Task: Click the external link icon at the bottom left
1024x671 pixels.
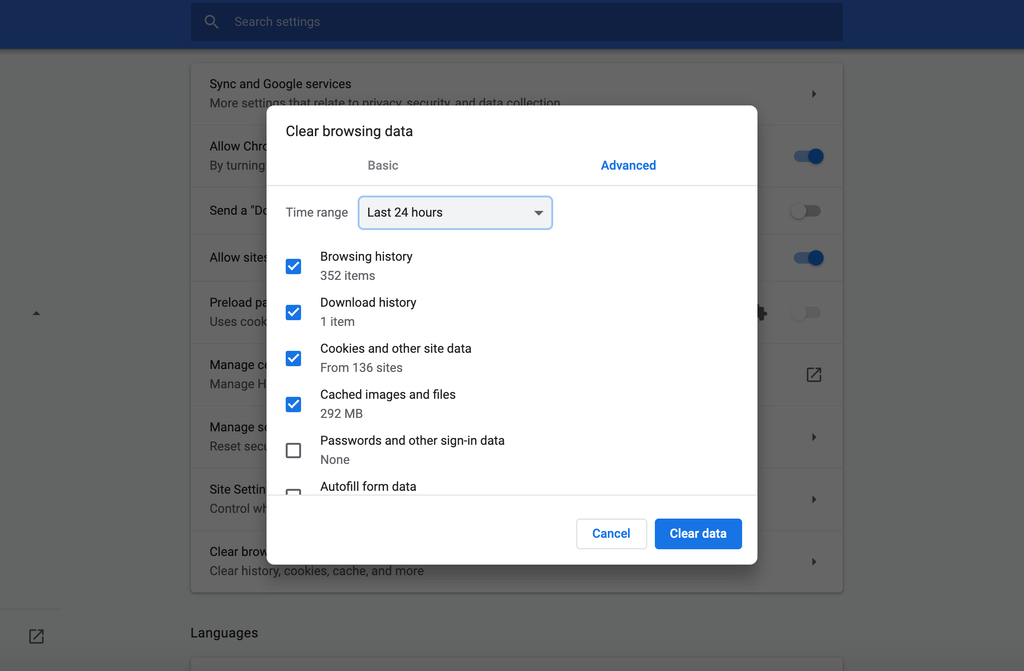Action: coord(36,636)
